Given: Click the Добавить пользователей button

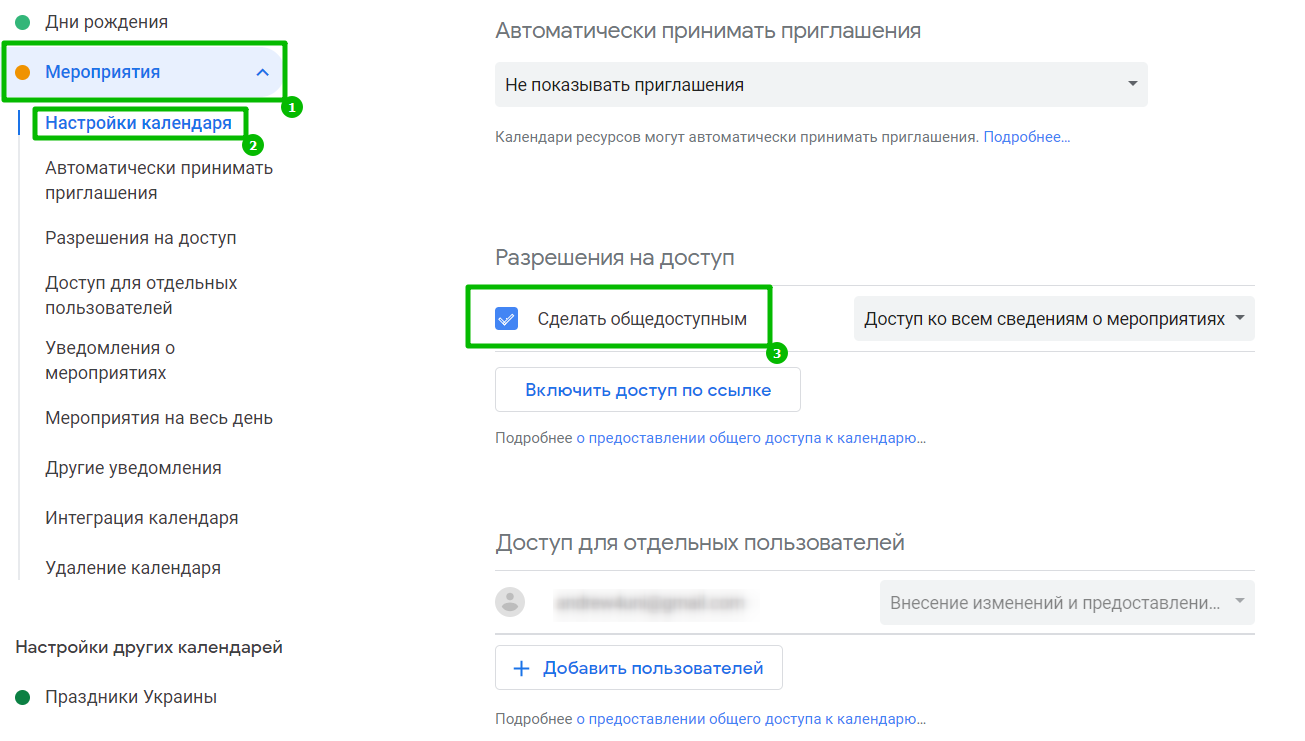Looking at the screenshot, I should point(639,668).
